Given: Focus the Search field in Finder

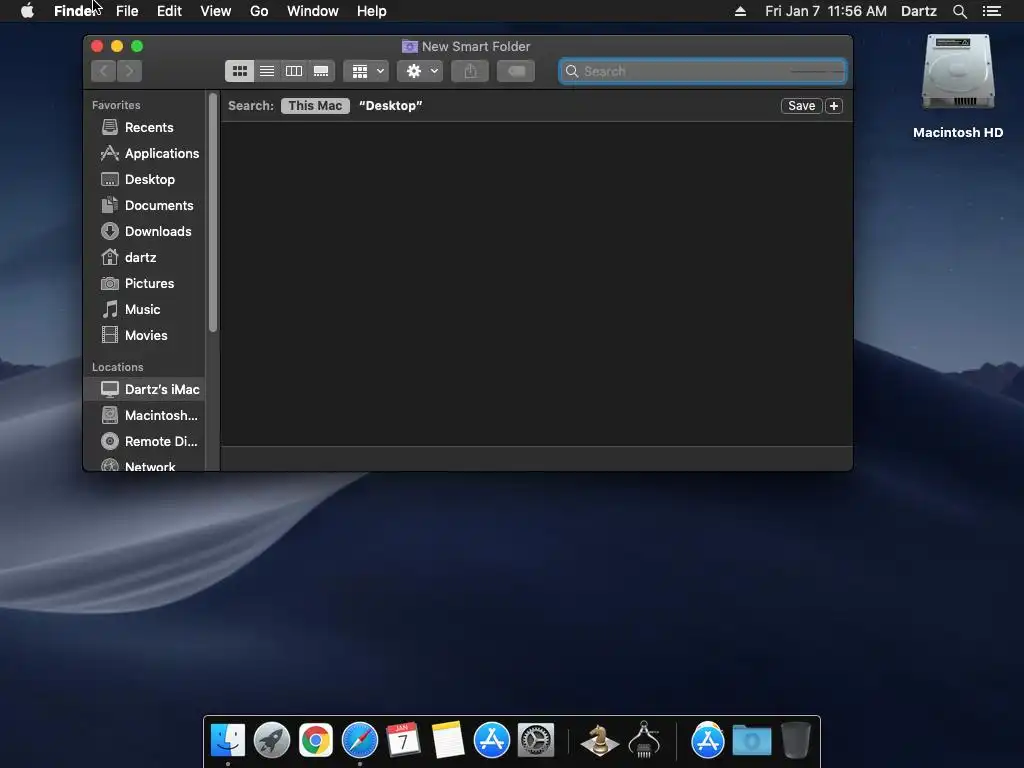Looking at the screenshot, I should point(703,71).
